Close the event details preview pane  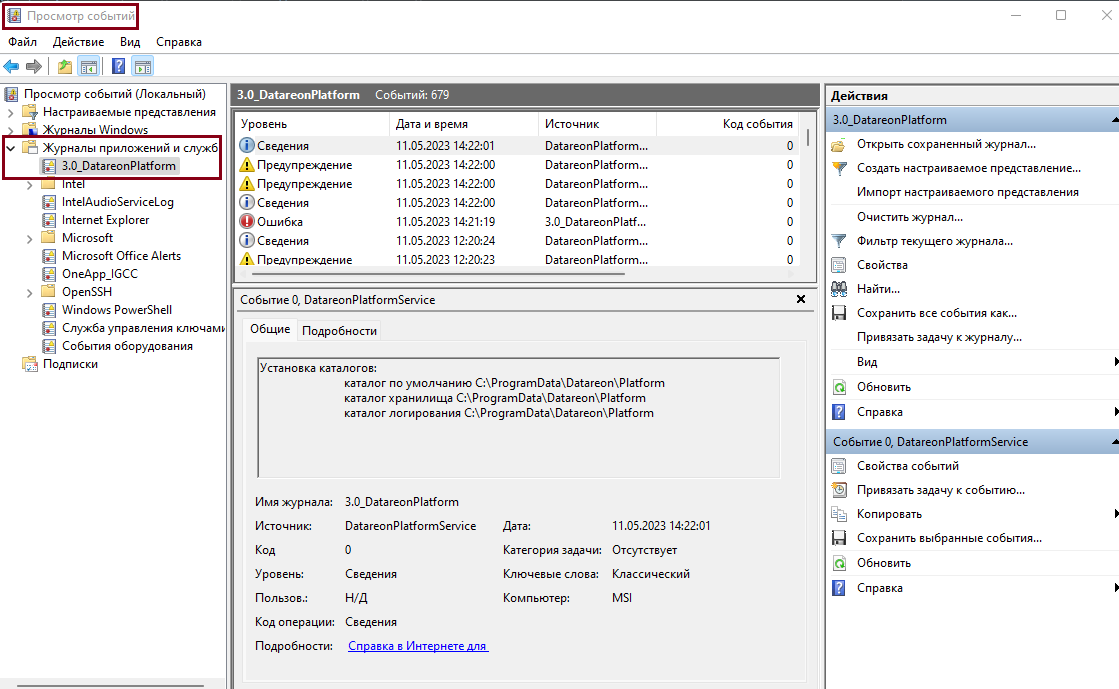(x=800, y=299)
